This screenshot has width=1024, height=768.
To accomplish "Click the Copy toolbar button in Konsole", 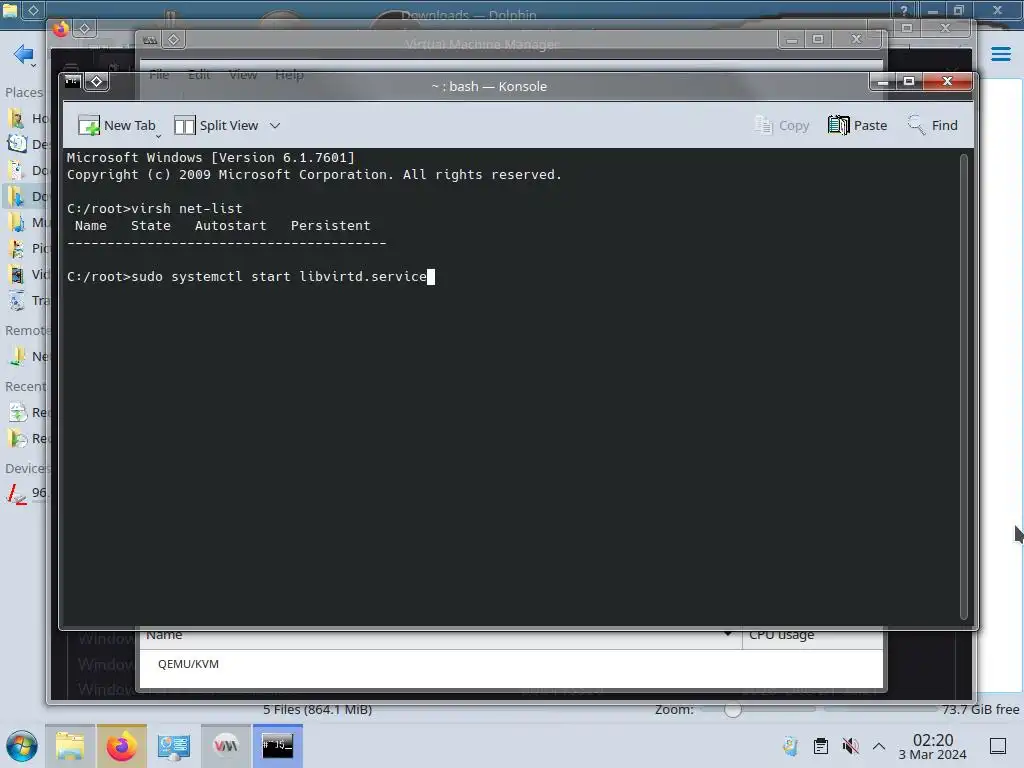I will tap(781, 125).
